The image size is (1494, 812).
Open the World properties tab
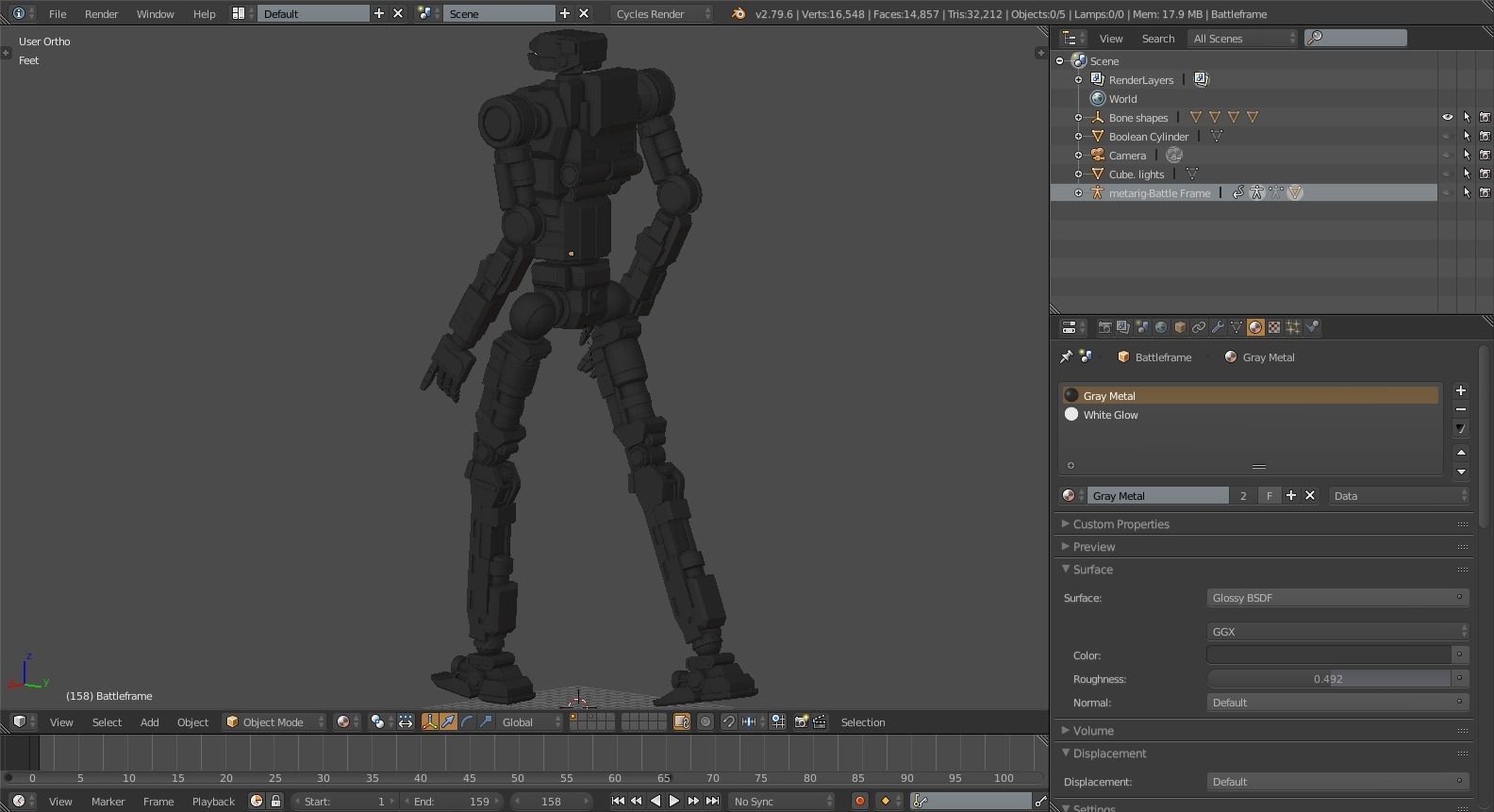(x=1161, y=327)
